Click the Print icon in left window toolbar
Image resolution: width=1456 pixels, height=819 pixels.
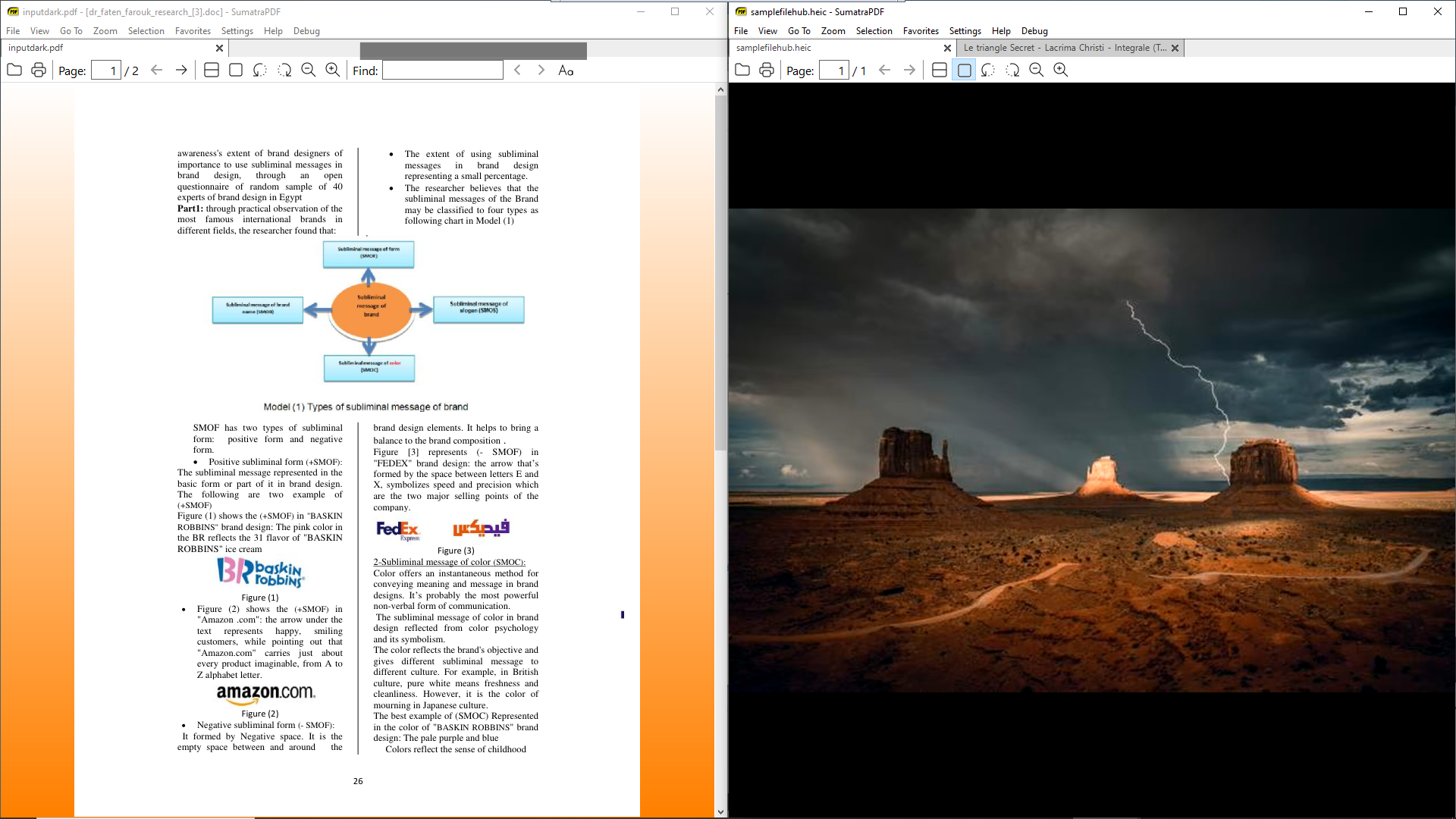click(x=39, y=71)
